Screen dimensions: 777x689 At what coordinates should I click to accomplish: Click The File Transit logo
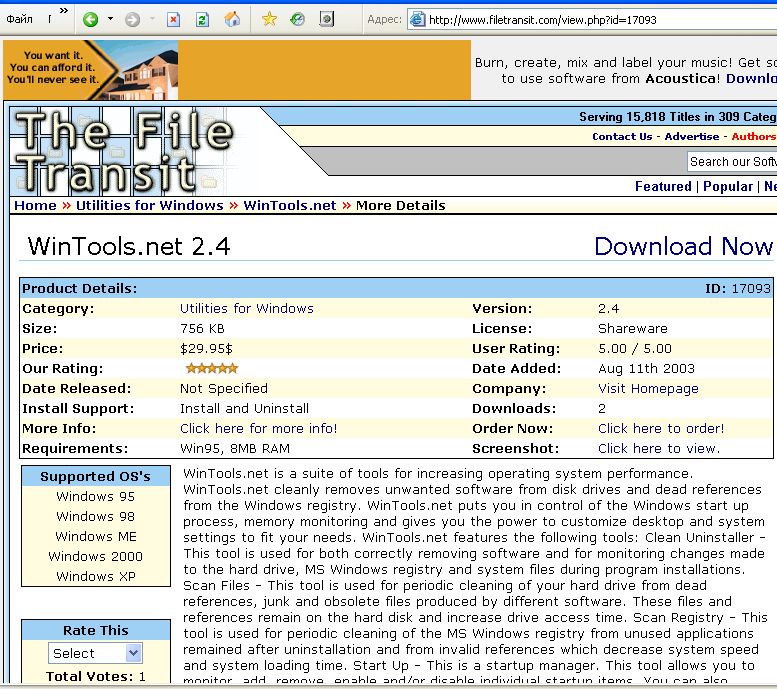click(x=124, y=151)
